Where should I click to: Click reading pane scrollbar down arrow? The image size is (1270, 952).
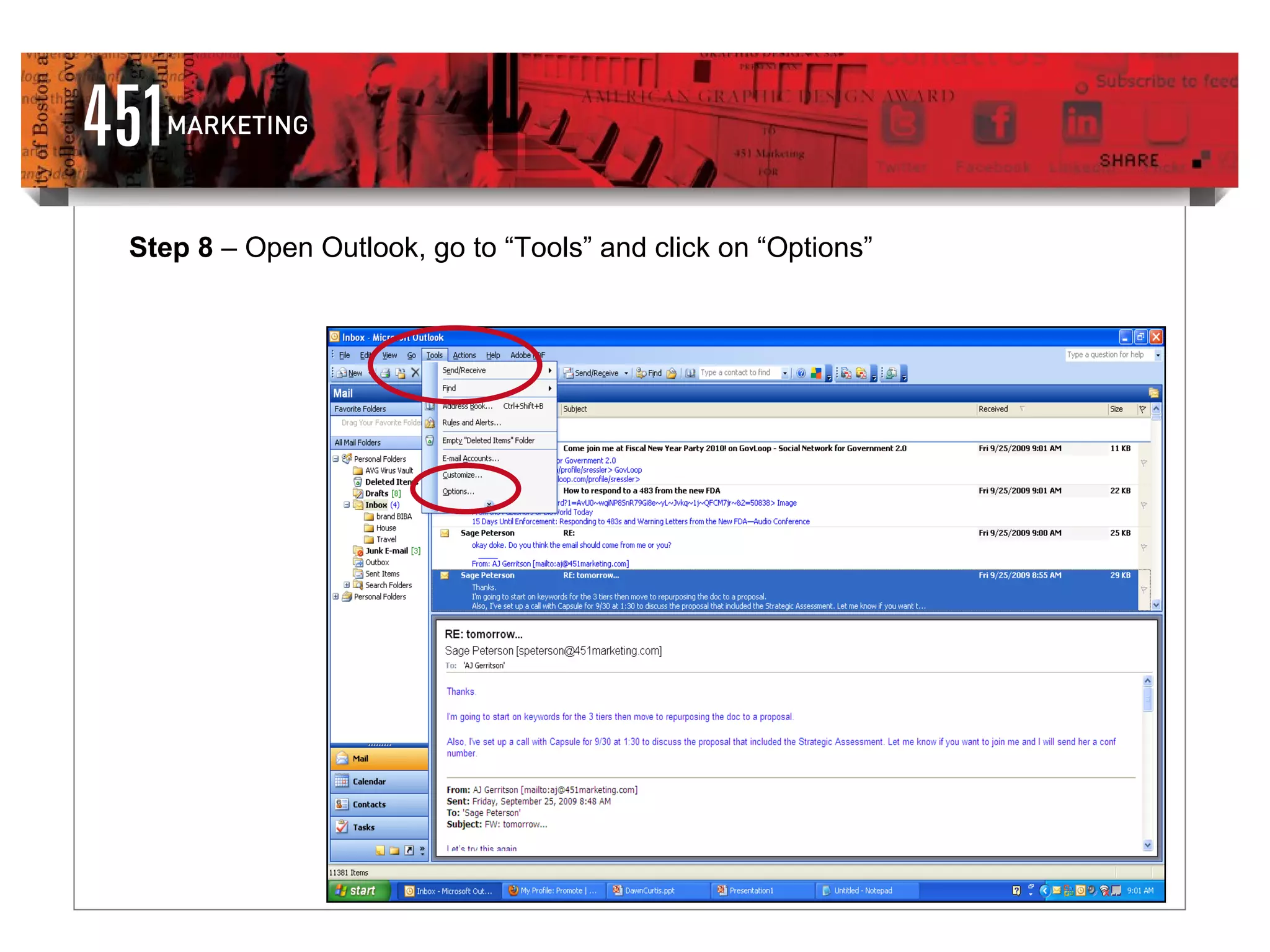[x=1147, y=845]
